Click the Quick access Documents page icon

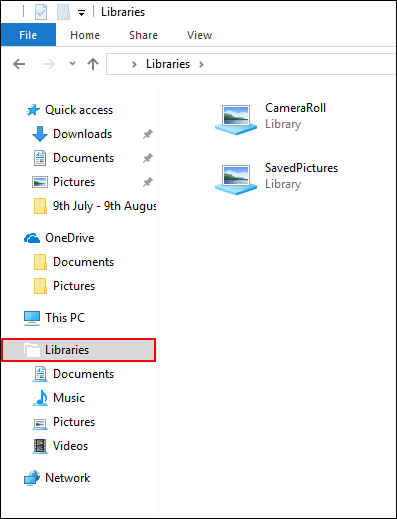pos(40,158)
